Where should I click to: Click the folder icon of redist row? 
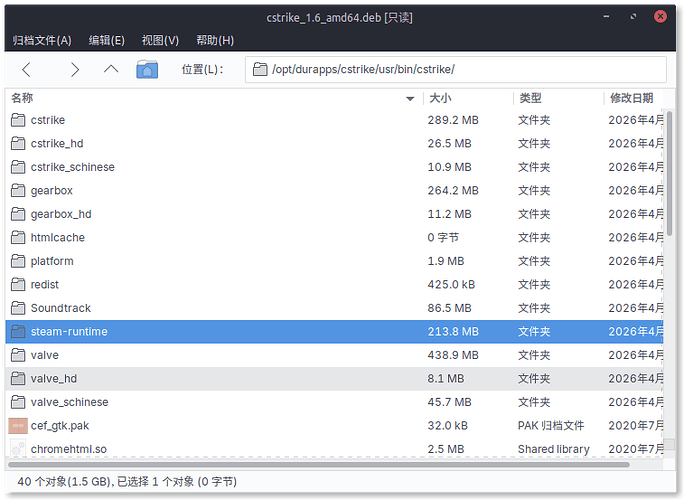point(18,285)
